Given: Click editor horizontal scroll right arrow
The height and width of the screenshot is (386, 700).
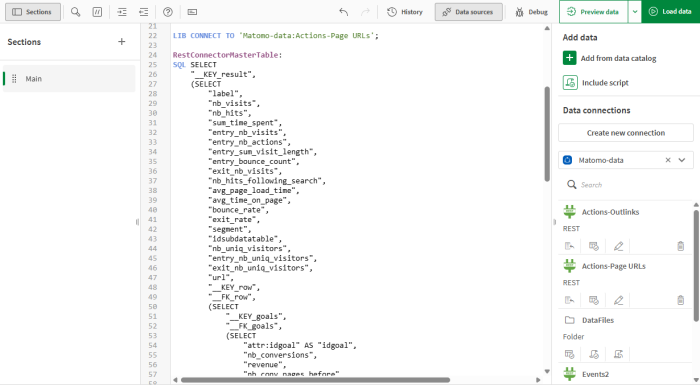Looking at the screenshot, I should [538, 380].
